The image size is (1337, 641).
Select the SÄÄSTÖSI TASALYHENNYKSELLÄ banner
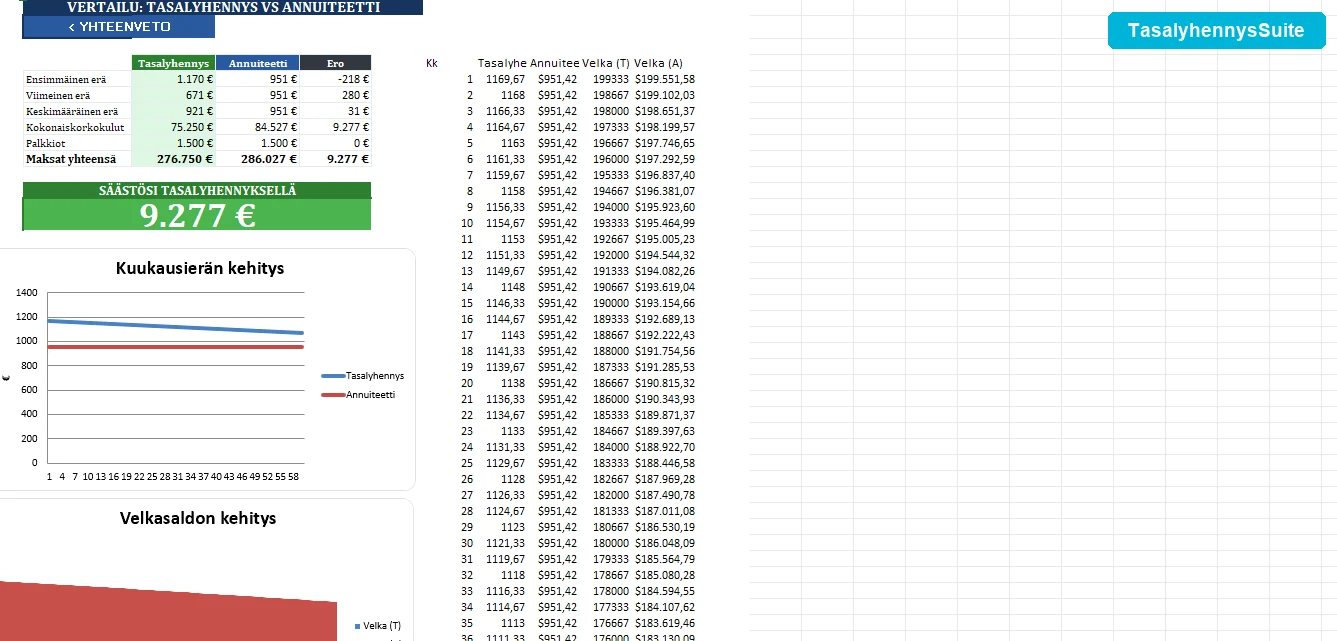point(197,190)
